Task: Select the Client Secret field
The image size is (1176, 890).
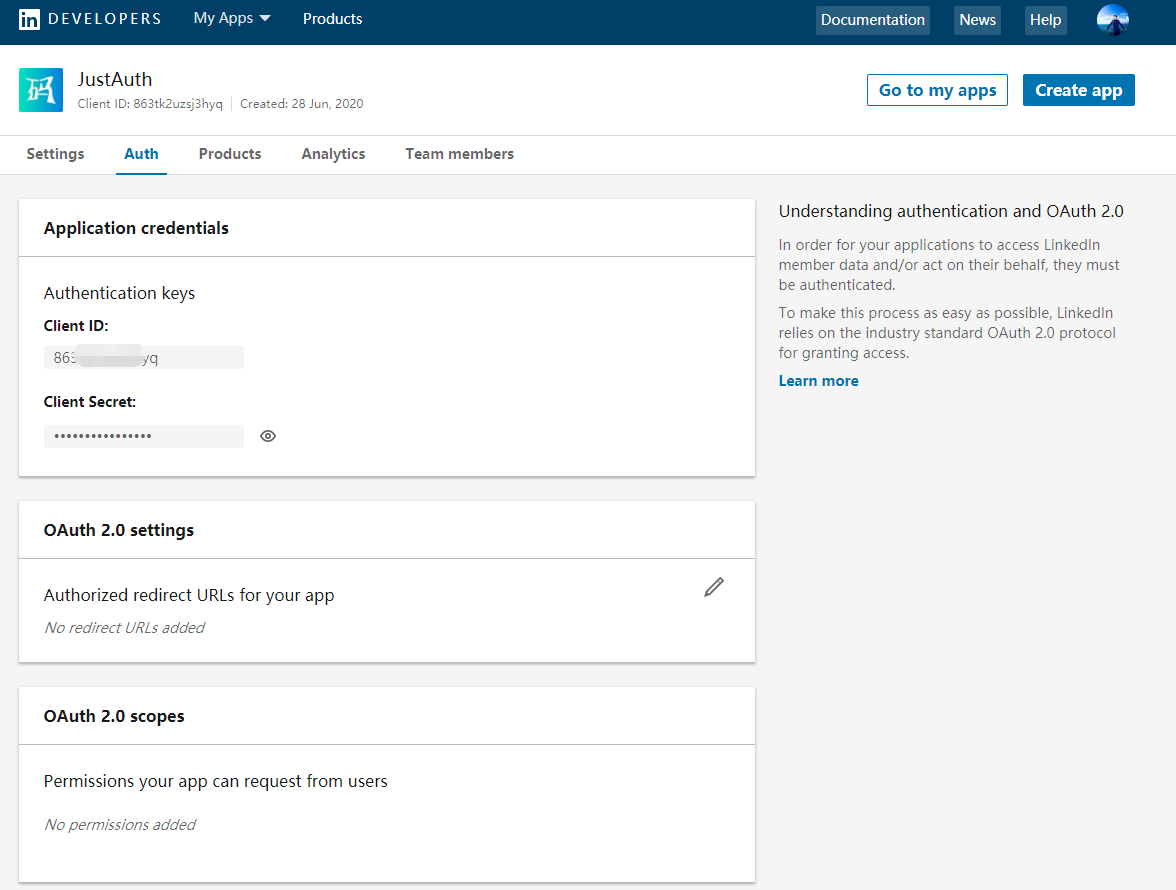Action: pos(144,436)
